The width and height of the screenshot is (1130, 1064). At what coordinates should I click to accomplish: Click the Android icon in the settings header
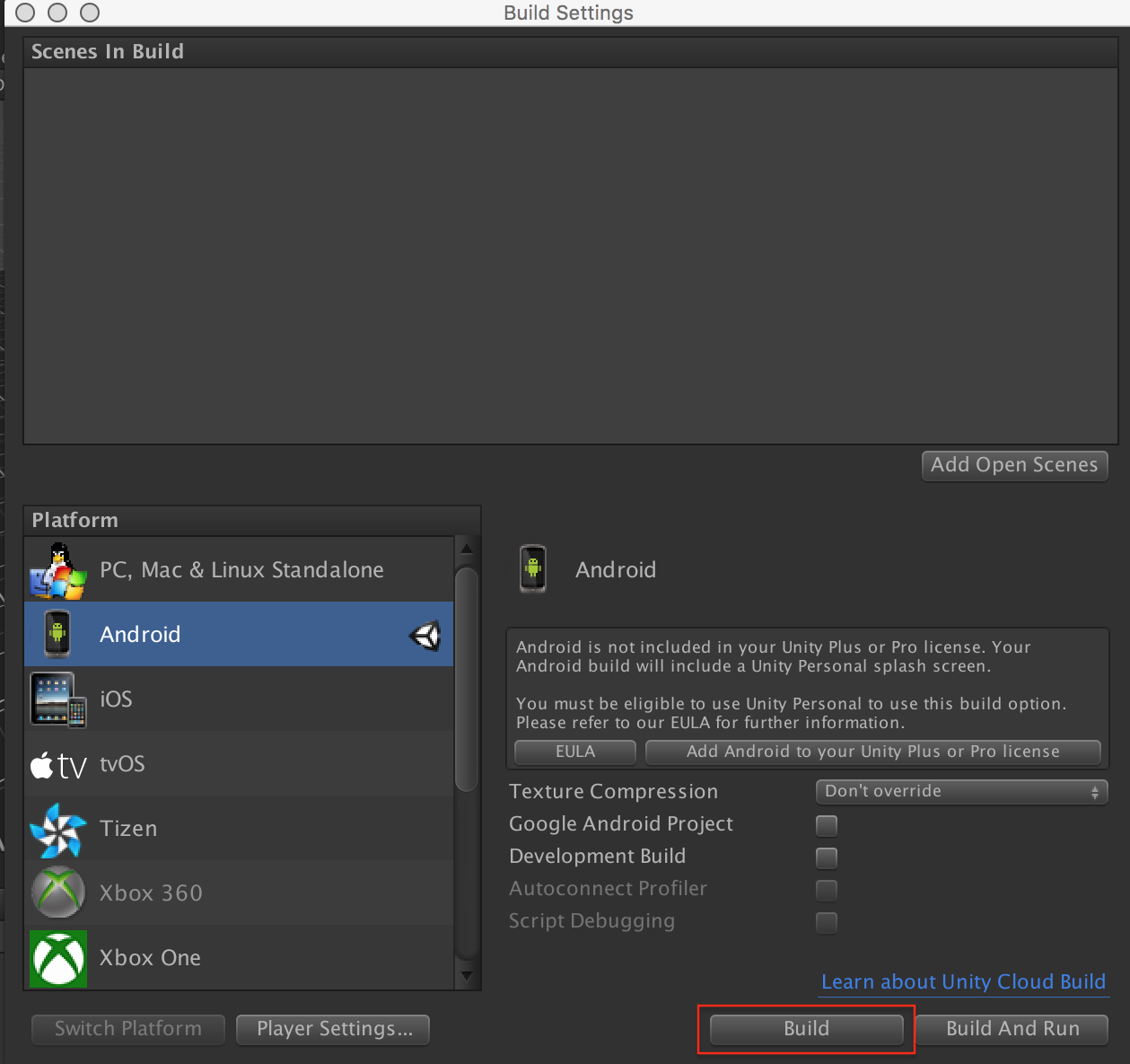(x=533, y=569)
